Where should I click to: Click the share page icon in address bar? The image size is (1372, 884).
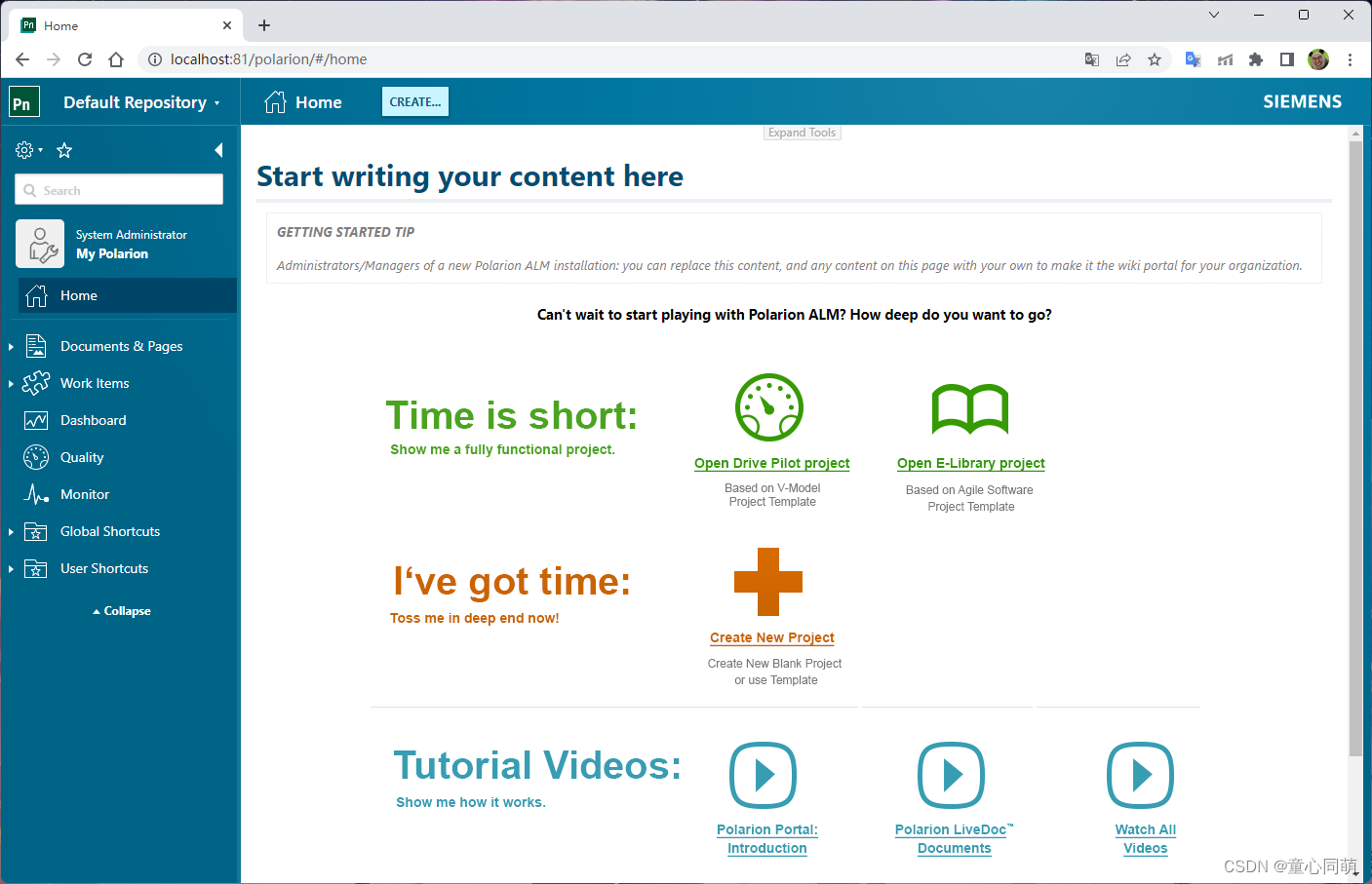1123,59
